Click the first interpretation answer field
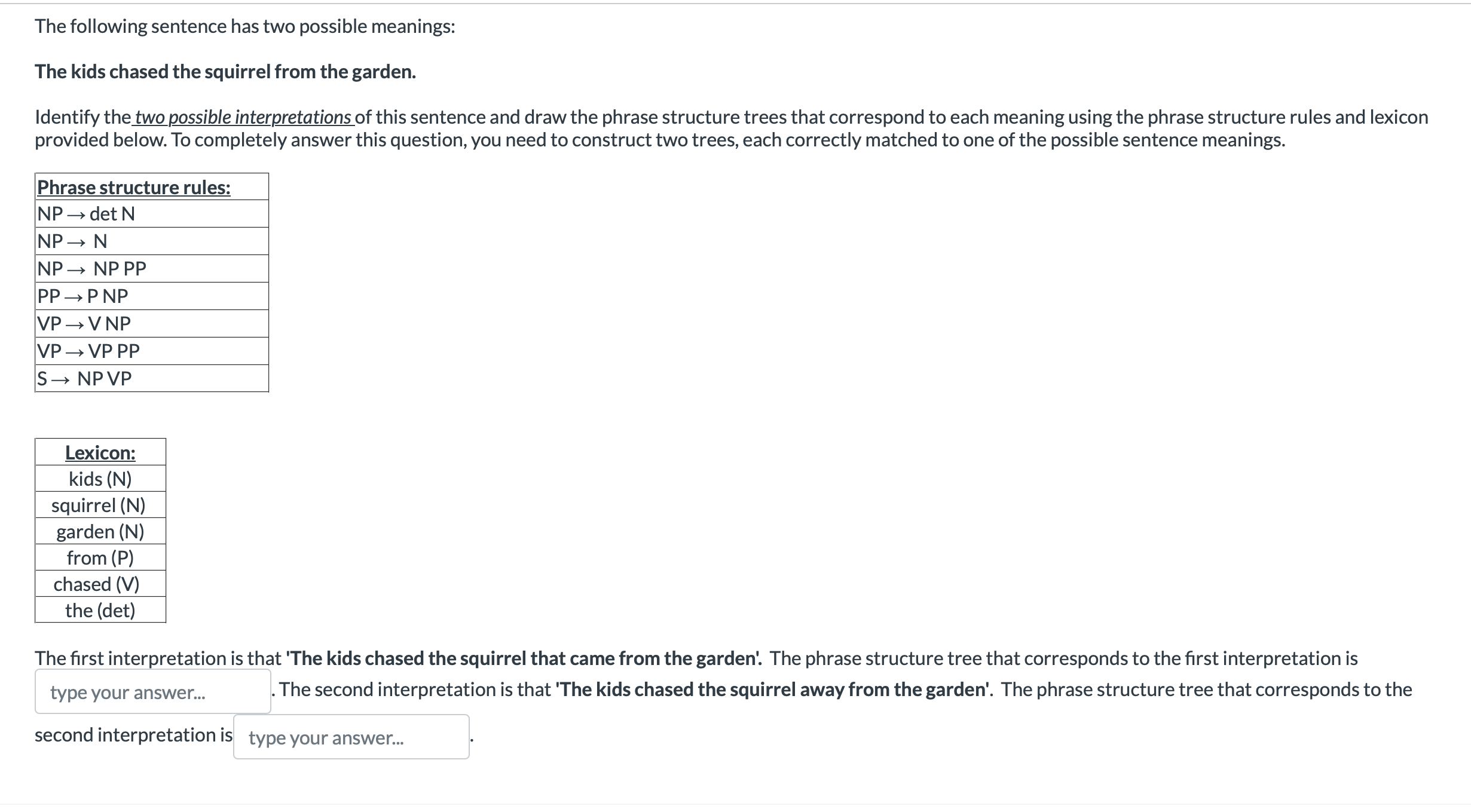This screenshot has width=1471, height=812. tap(153, 691)
